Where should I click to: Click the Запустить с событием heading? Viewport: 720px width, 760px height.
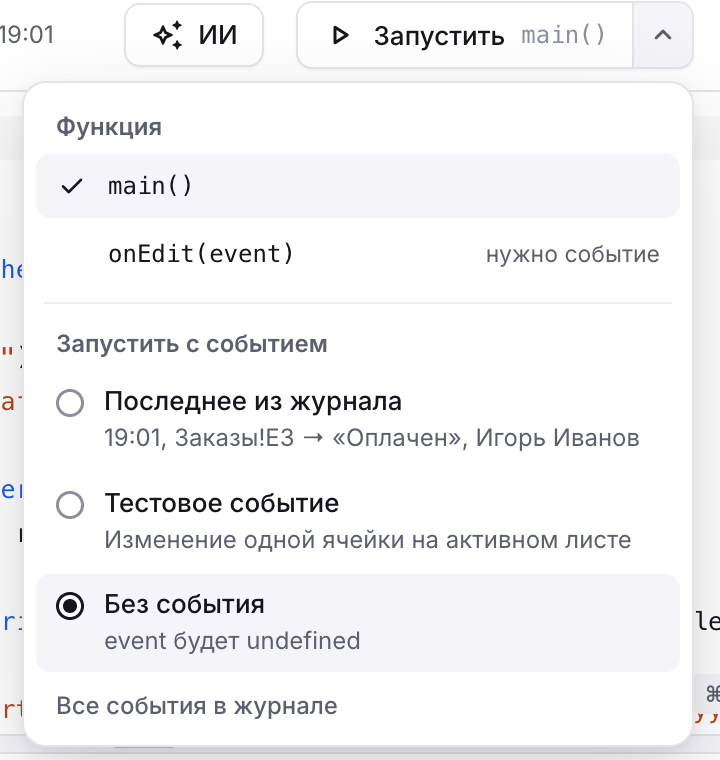(x=192, y=344)
